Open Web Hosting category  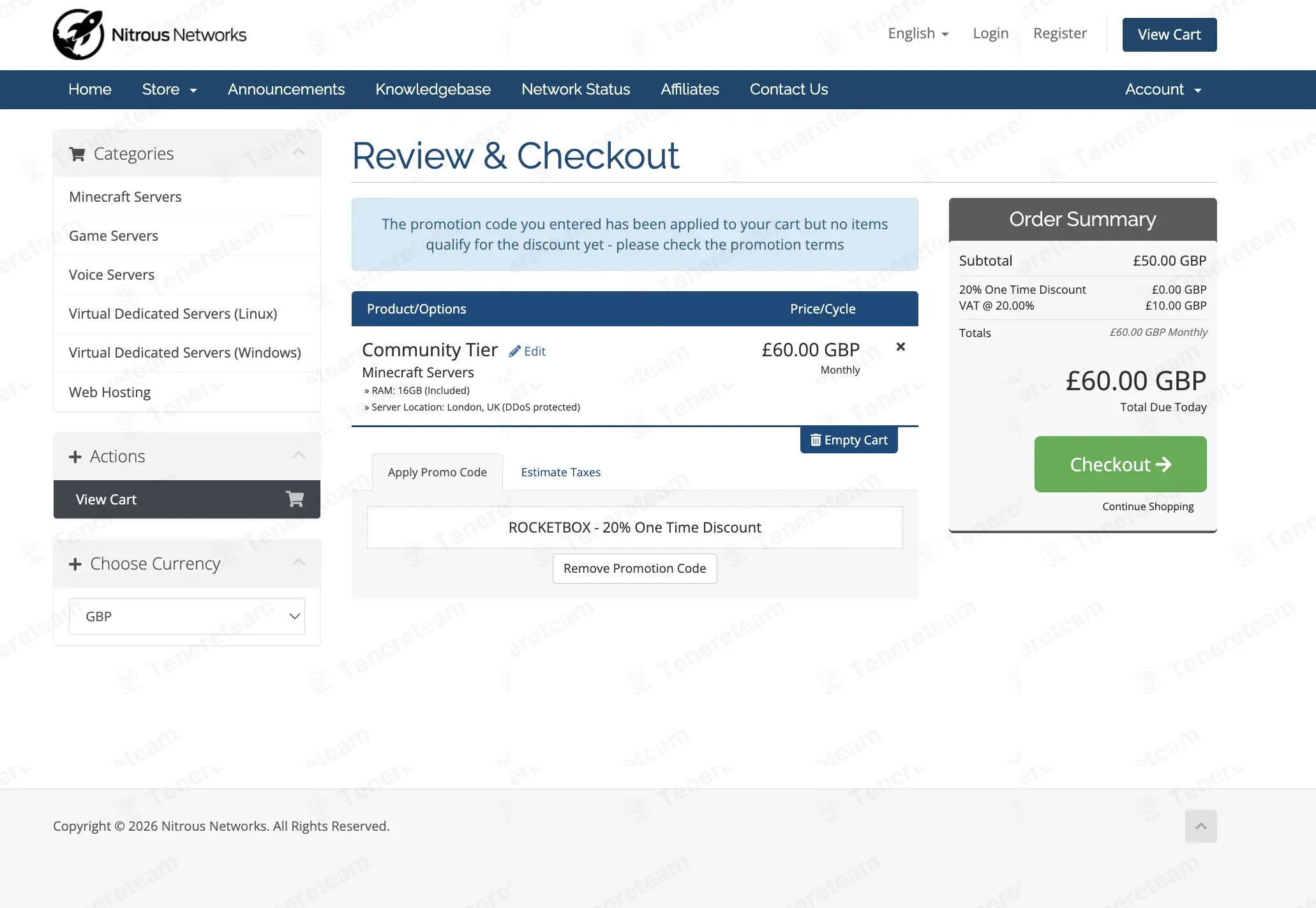pyautogui.click(x=187, y=392)
